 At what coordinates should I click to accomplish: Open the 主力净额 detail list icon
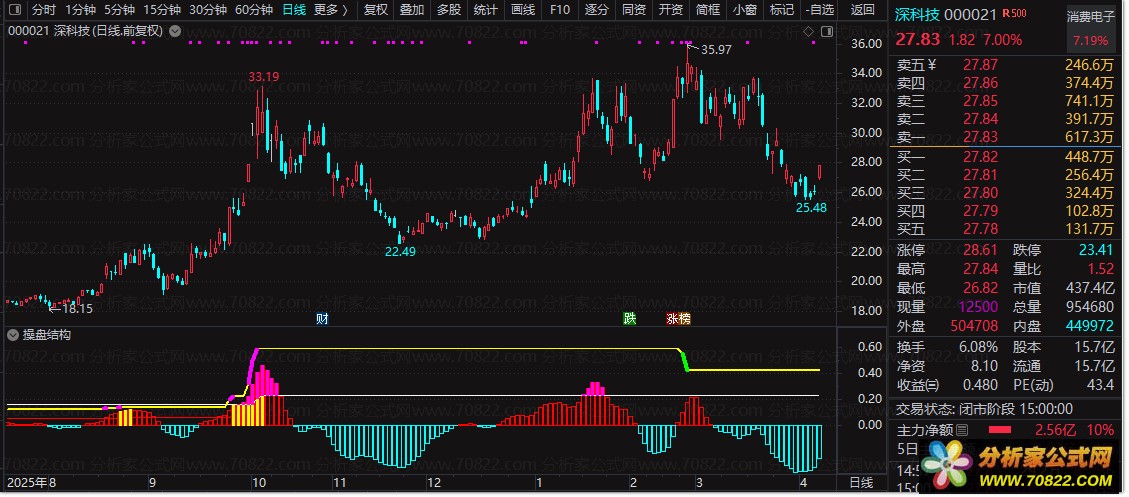(x=962, y=431)
